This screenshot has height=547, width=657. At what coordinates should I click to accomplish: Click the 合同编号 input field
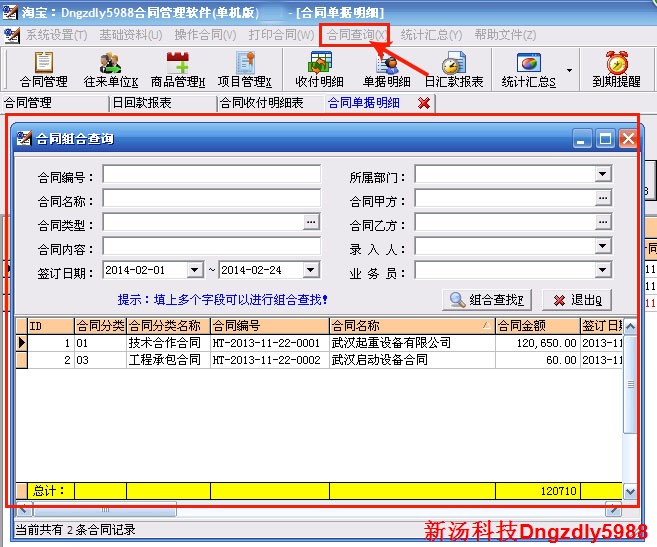(x=212, y=174)
